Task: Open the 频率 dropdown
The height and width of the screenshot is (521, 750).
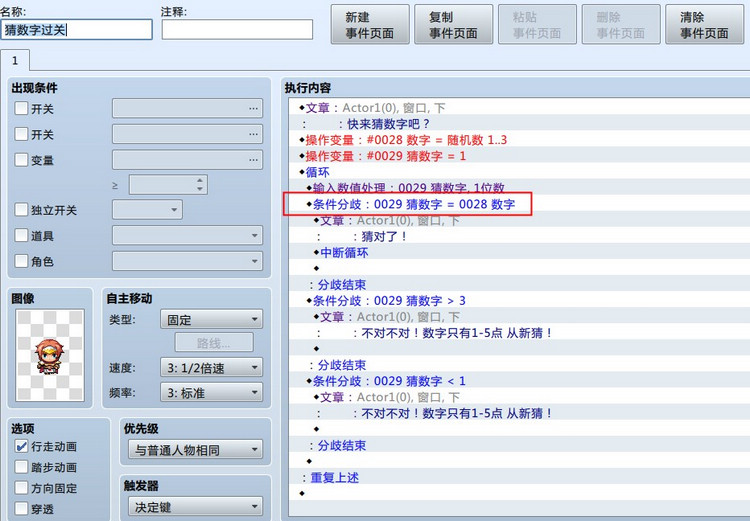Action: tap(211, 392)
